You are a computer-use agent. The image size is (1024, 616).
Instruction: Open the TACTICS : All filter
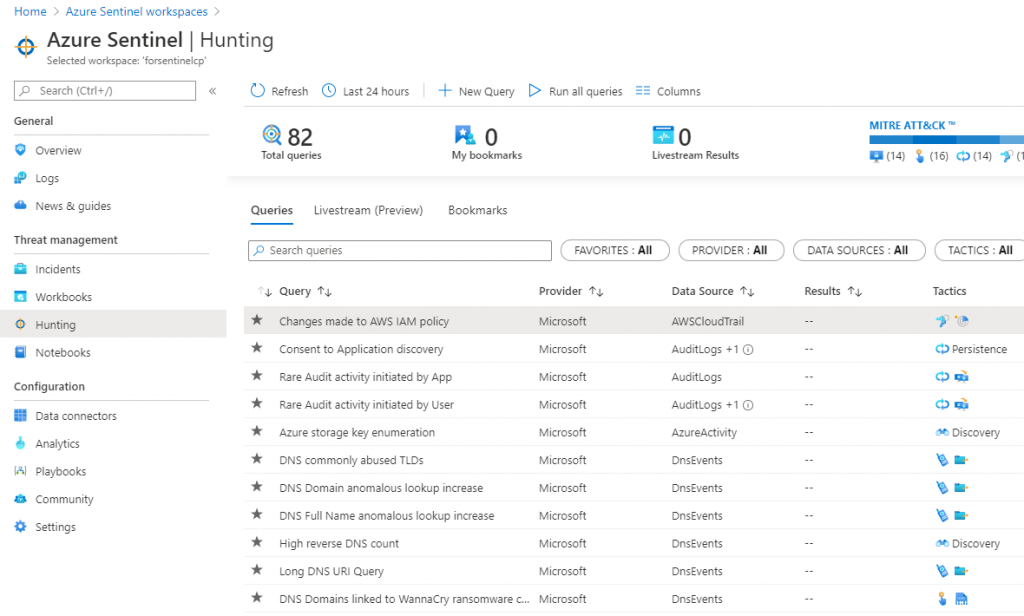pyautogui.click(x=979, y=250)
